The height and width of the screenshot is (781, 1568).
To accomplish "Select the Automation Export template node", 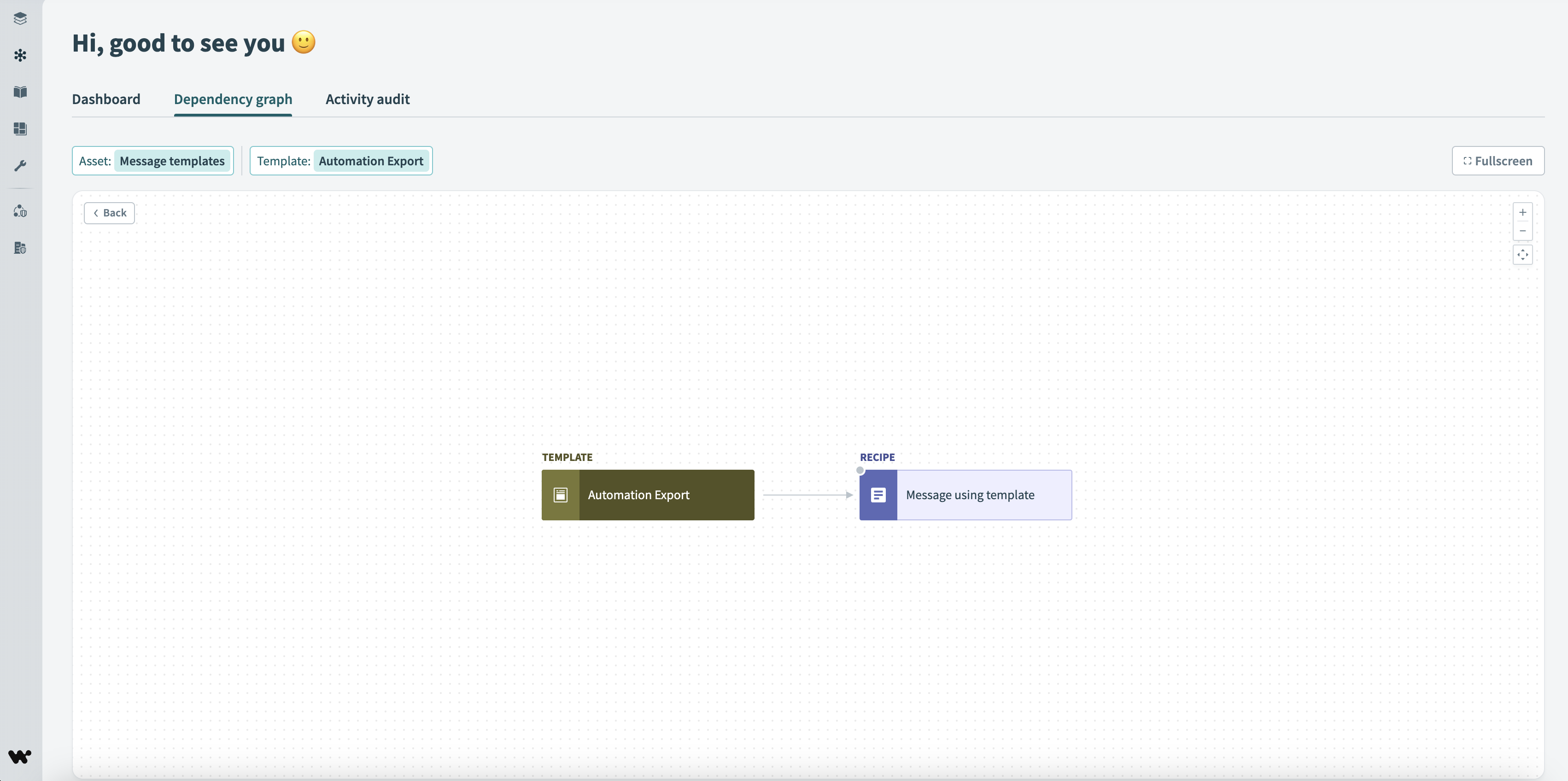I will [648, 495].
